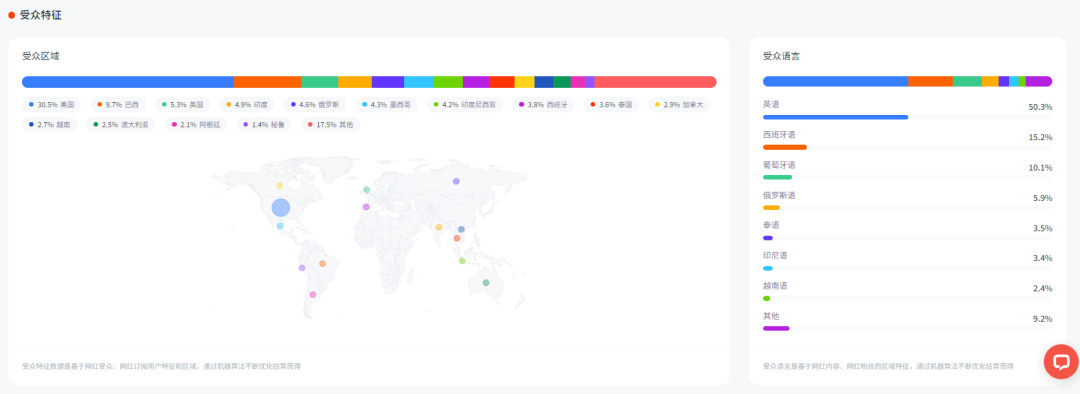Click the 葡萄牙语 language label

point(779,165)
